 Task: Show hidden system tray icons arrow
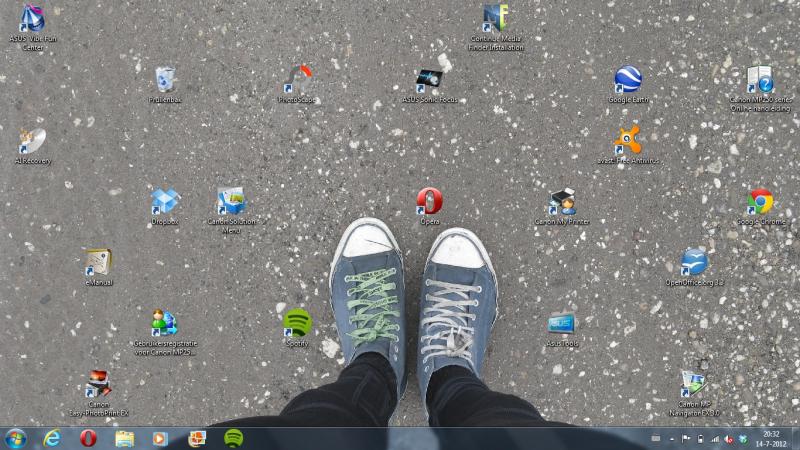[672, 439]
